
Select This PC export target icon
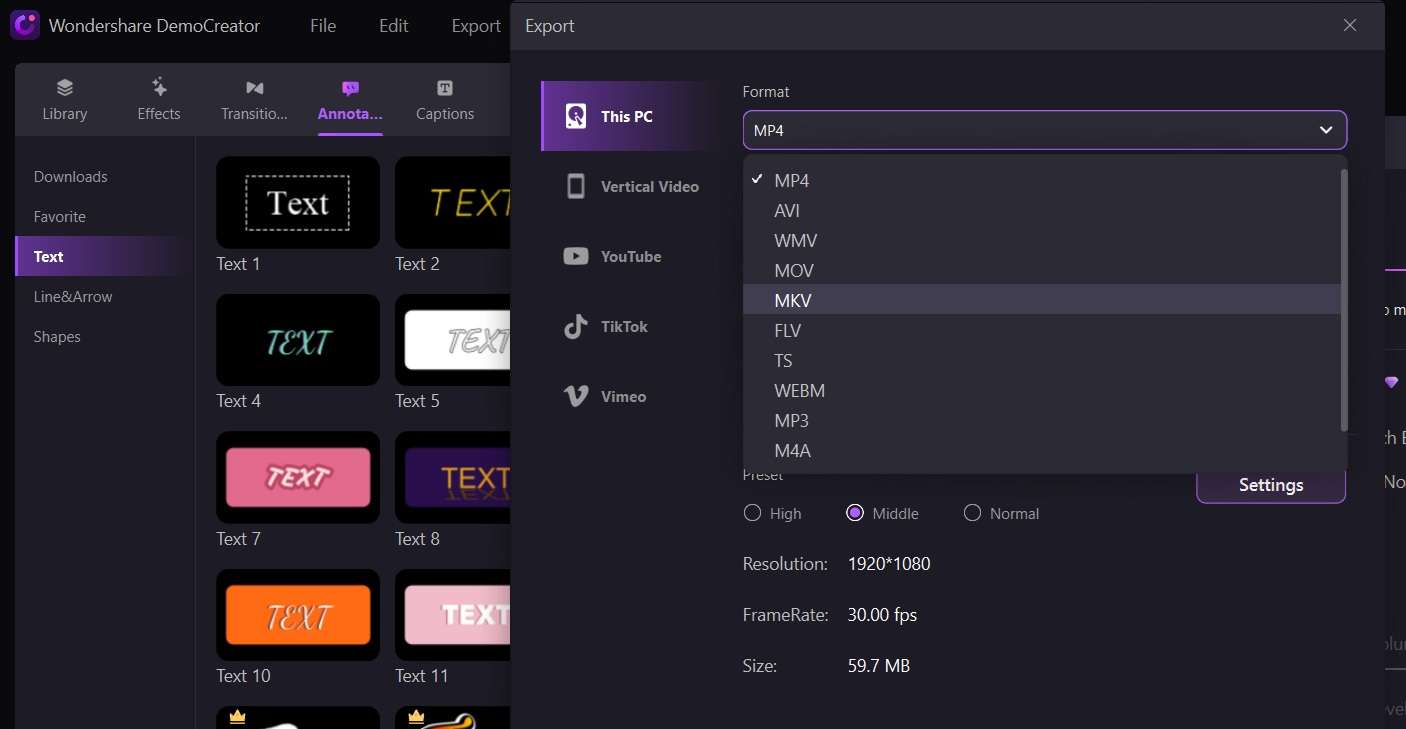(576, 116)
